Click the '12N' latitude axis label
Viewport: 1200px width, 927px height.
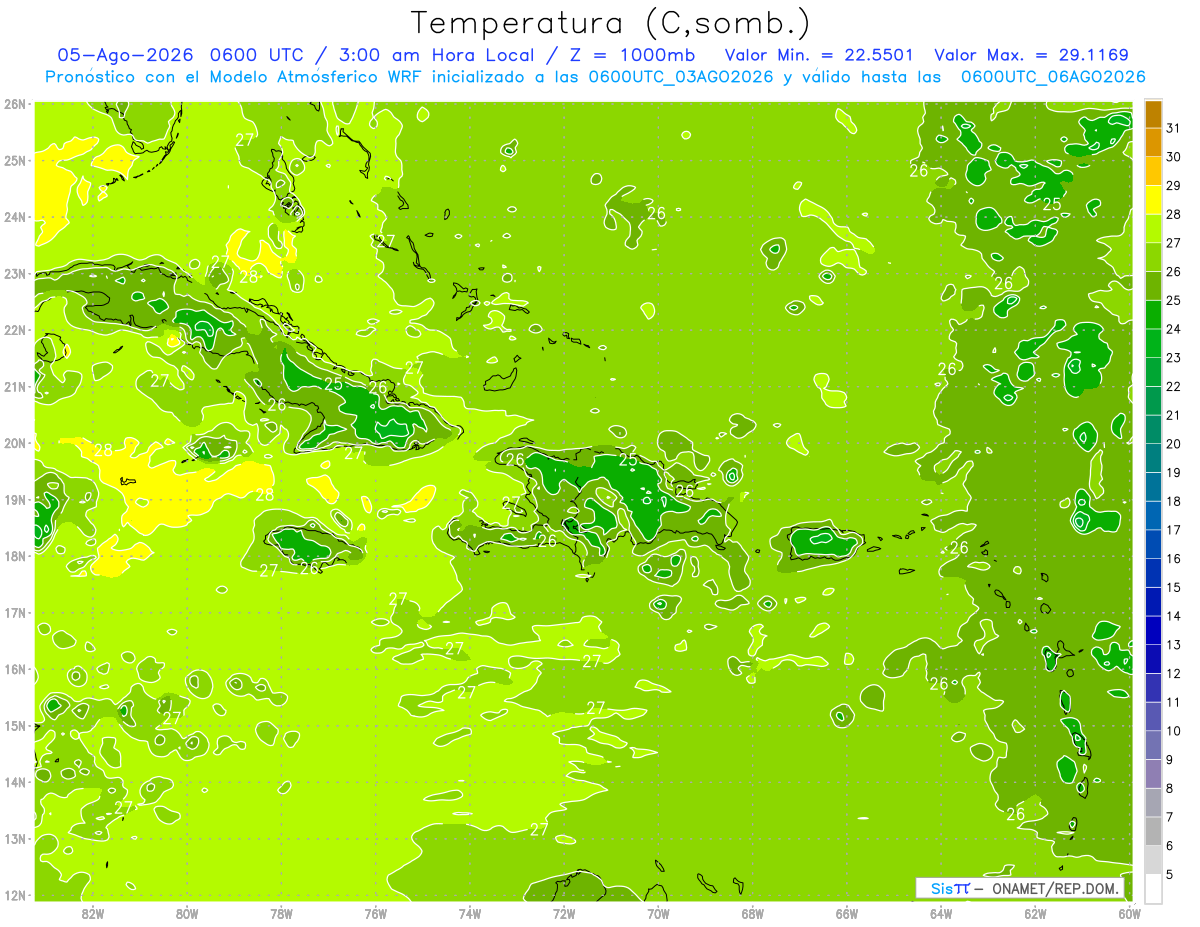click(15, 895)
